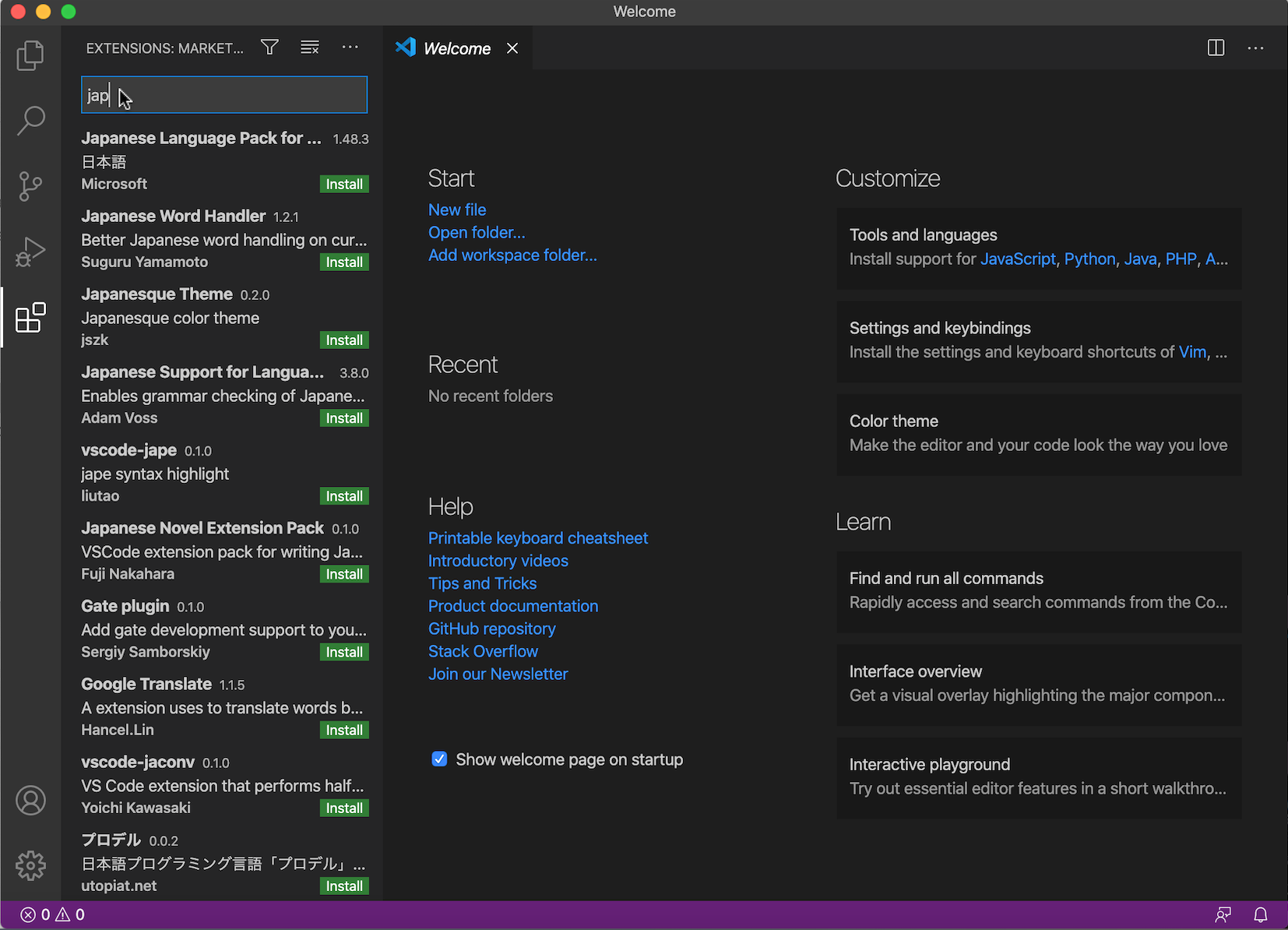Image resolution: width=1288 pixels, height=930 pixels.
Task: Open Interface overview card
Action: (x=1039, y=684)
